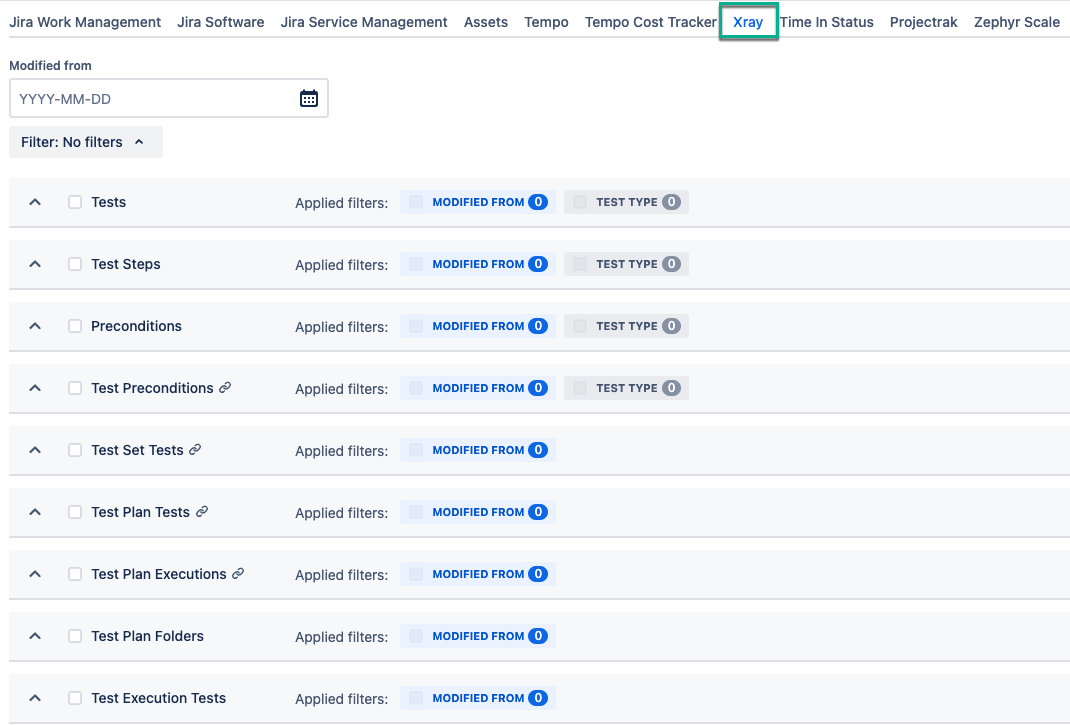Tick the Test Execution Tests checkbox

pyautogui.click(x=75, y=698)
